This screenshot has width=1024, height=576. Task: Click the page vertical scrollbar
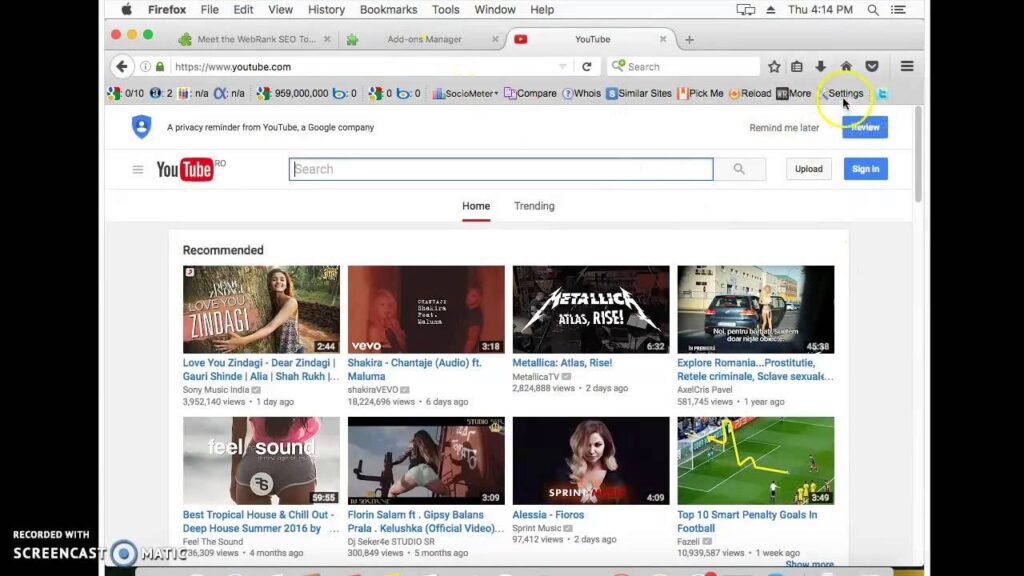pos(918,155)
